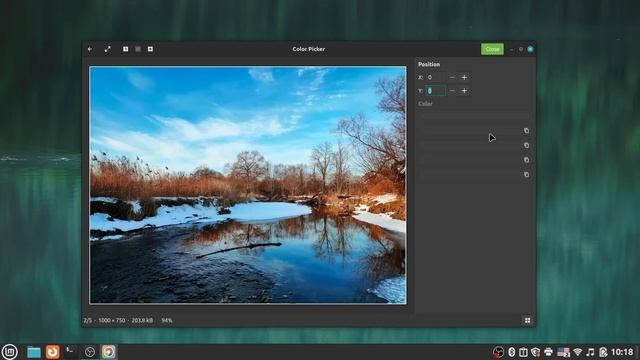Focus the Y position input field
The image size is (640, 360).
436,91
